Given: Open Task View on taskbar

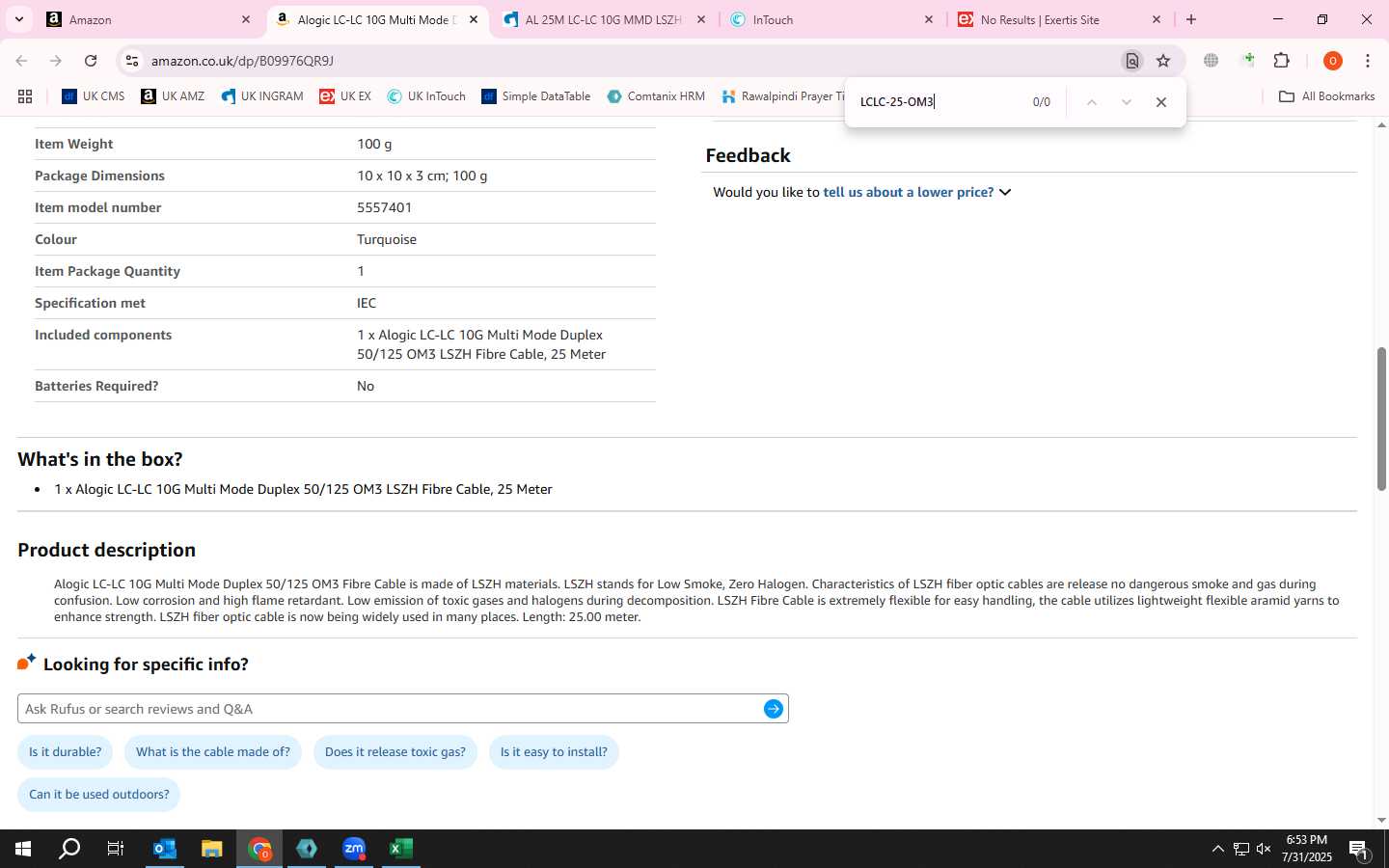Looking at the screenshot, I should (116, 849).
